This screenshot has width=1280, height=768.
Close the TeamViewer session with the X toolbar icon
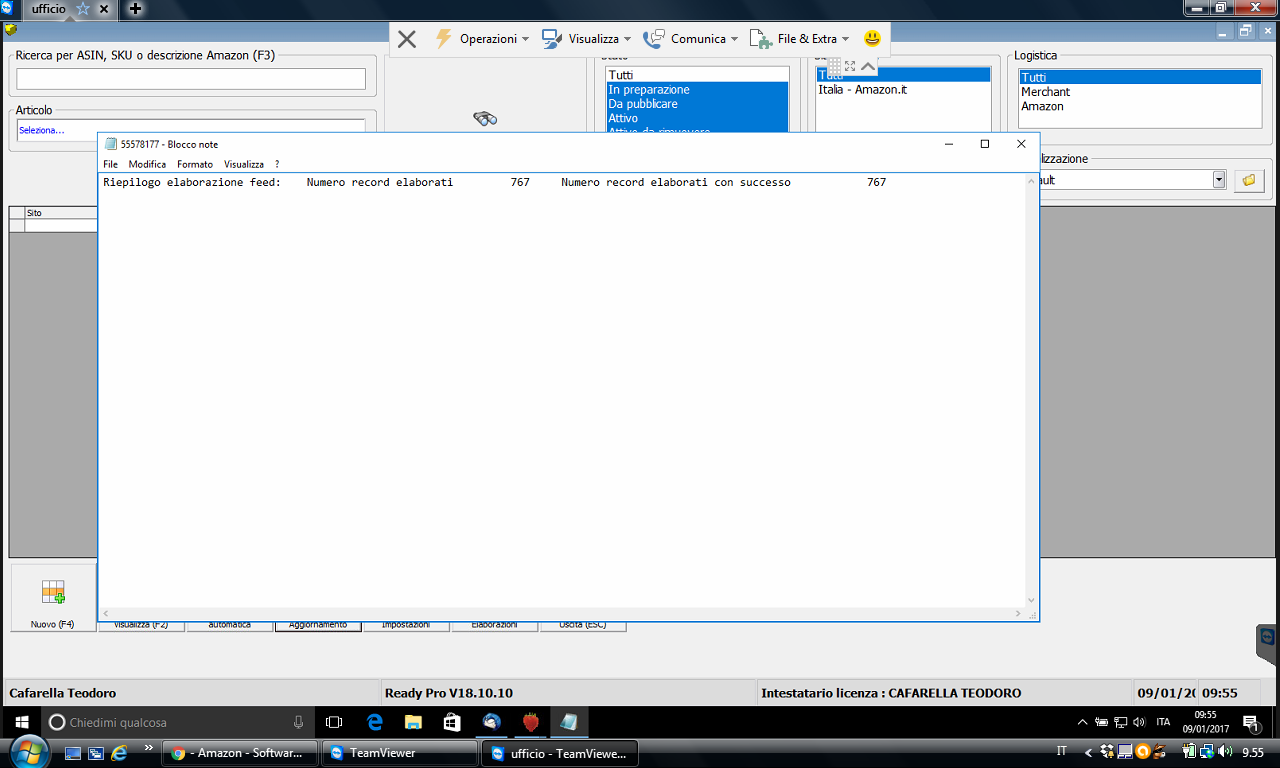point(406,39)
